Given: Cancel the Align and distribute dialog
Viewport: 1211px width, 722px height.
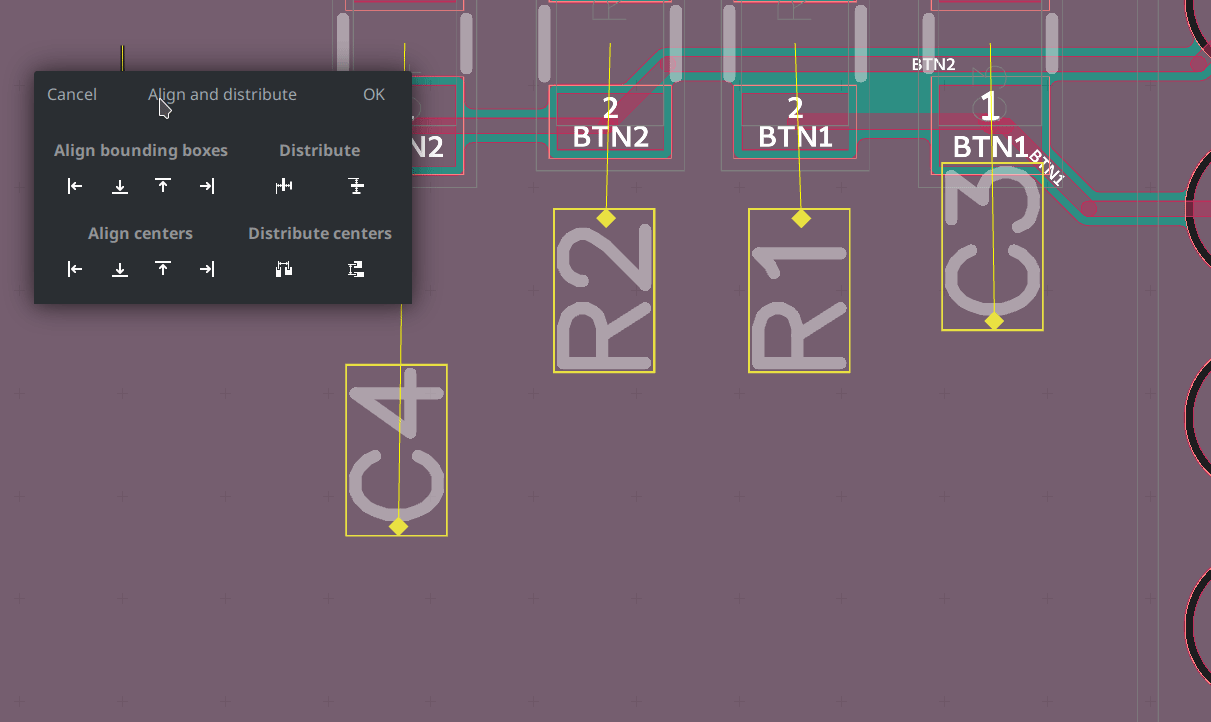Looking at the screenshot, I should pyautogui.click(x=72, y=94).
